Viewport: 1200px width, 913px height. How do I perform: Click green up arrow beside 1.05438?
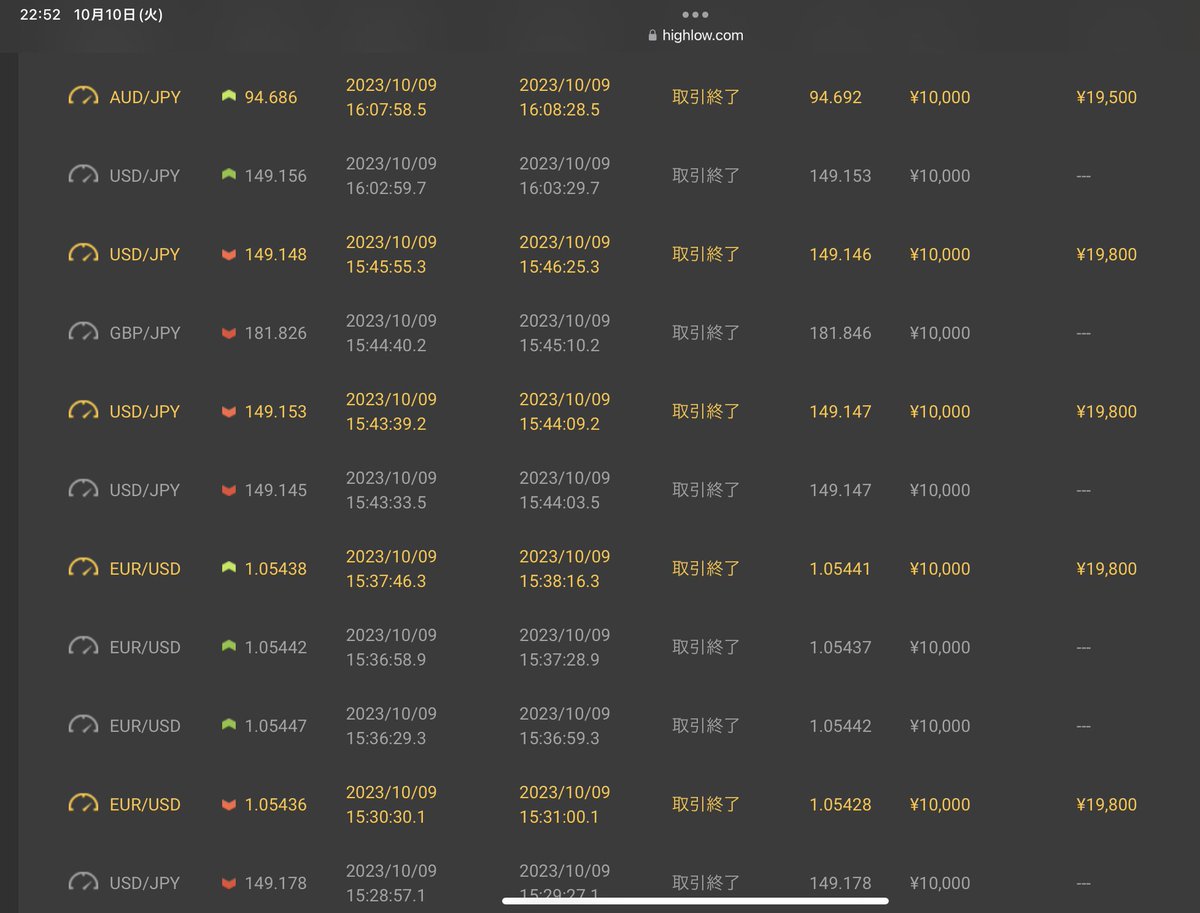pos(229,568)
